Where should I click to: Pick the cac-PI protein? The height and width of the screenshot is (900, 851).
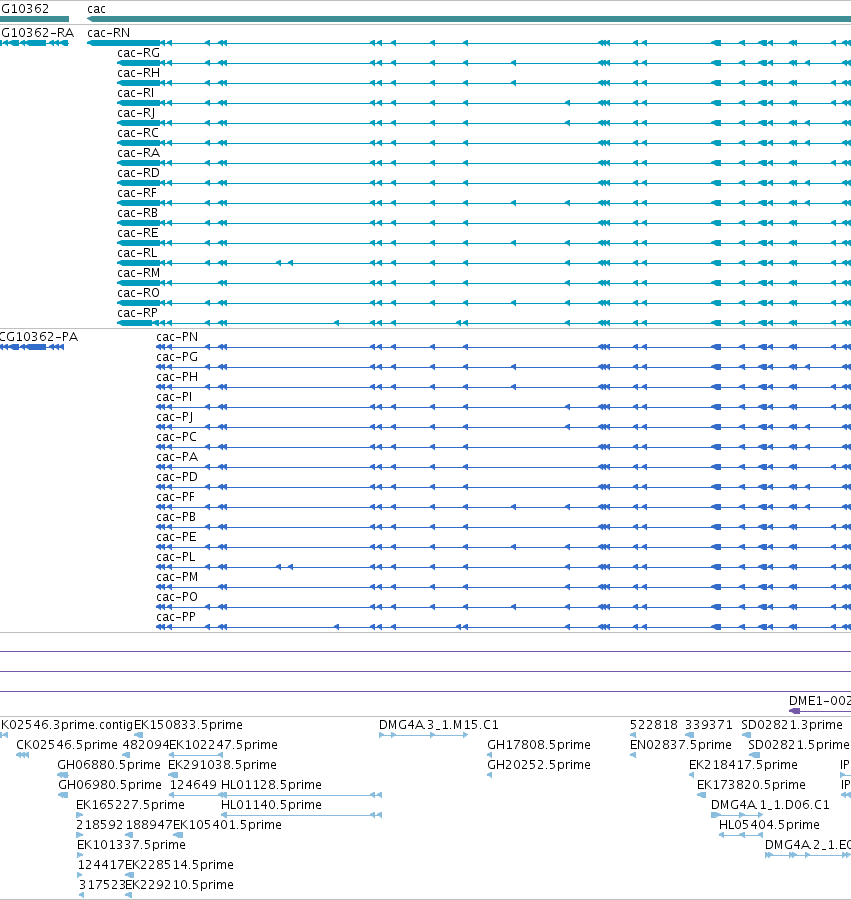pyautogui.click(x=174, y=397)
